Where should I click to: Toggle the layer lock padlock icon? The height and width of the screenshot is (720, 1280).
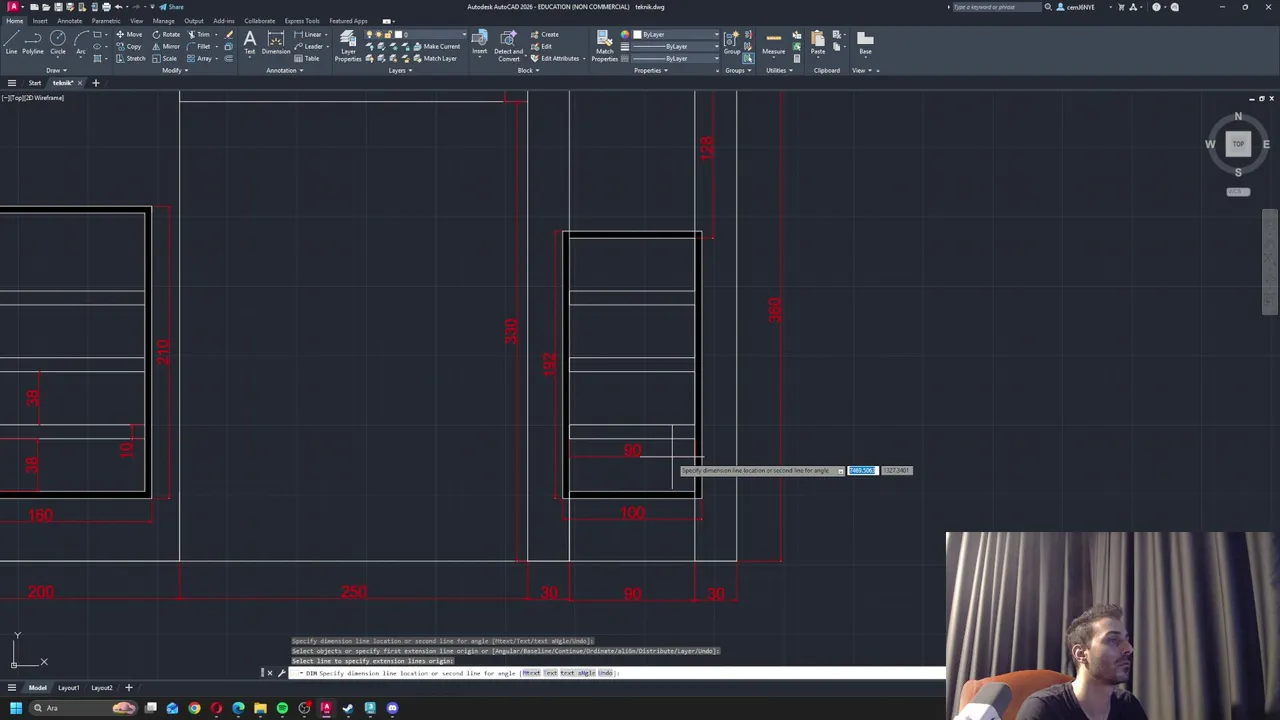click(387, 34)
